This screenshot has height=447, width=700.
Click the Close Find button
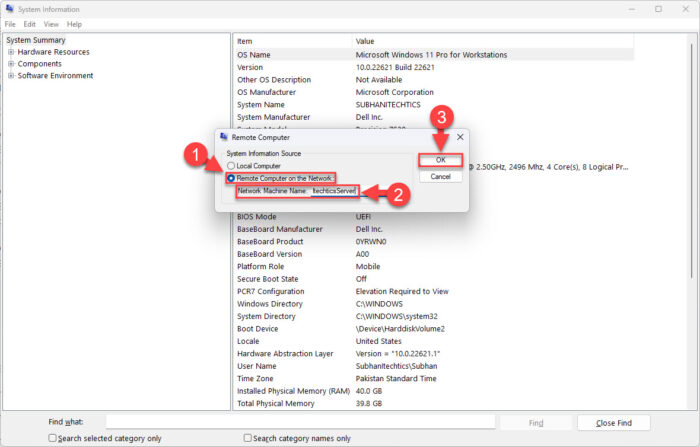(614, 423)
